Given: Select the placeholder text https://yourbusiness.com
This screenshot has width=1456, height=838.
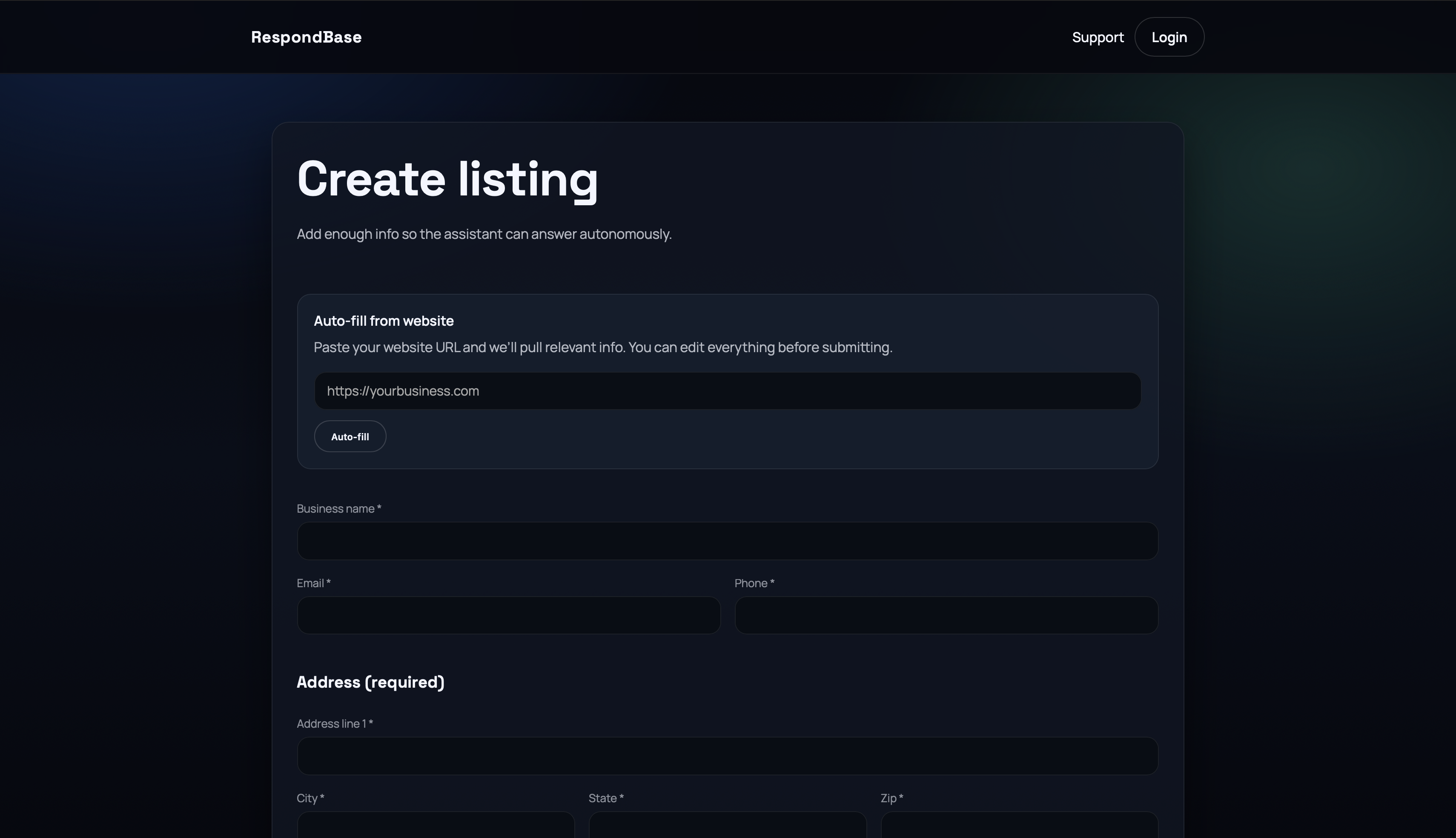Looking at the screenshot, I should 403,391.
